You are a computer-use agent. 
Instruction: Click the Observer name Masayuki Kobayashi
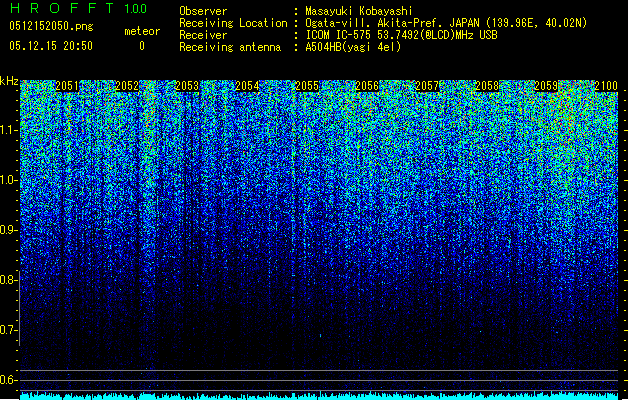[x=359, y=11]
